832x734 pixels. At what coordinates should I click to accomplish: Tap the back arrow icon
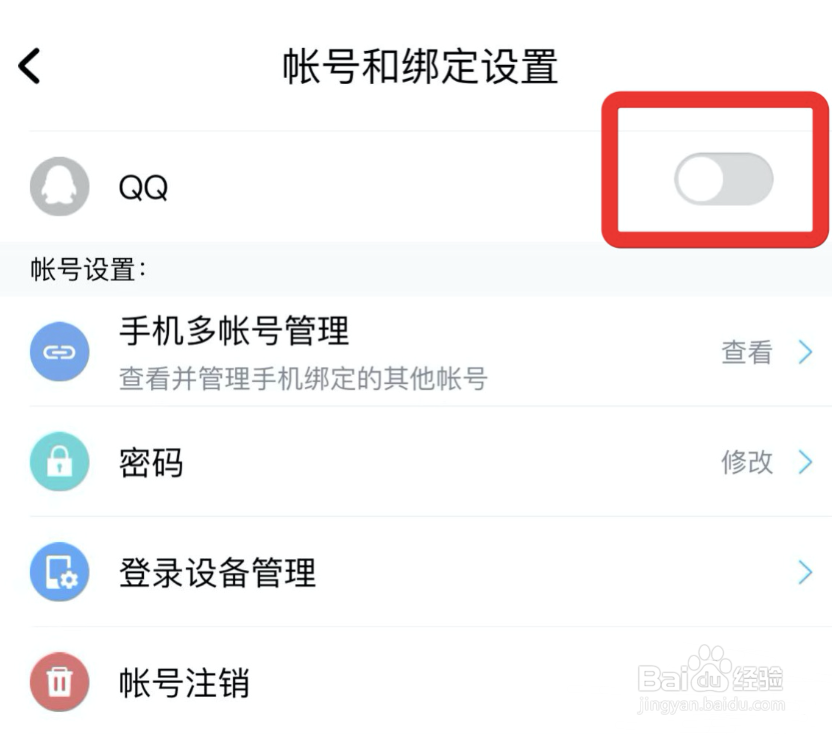(x=30, y=66)
